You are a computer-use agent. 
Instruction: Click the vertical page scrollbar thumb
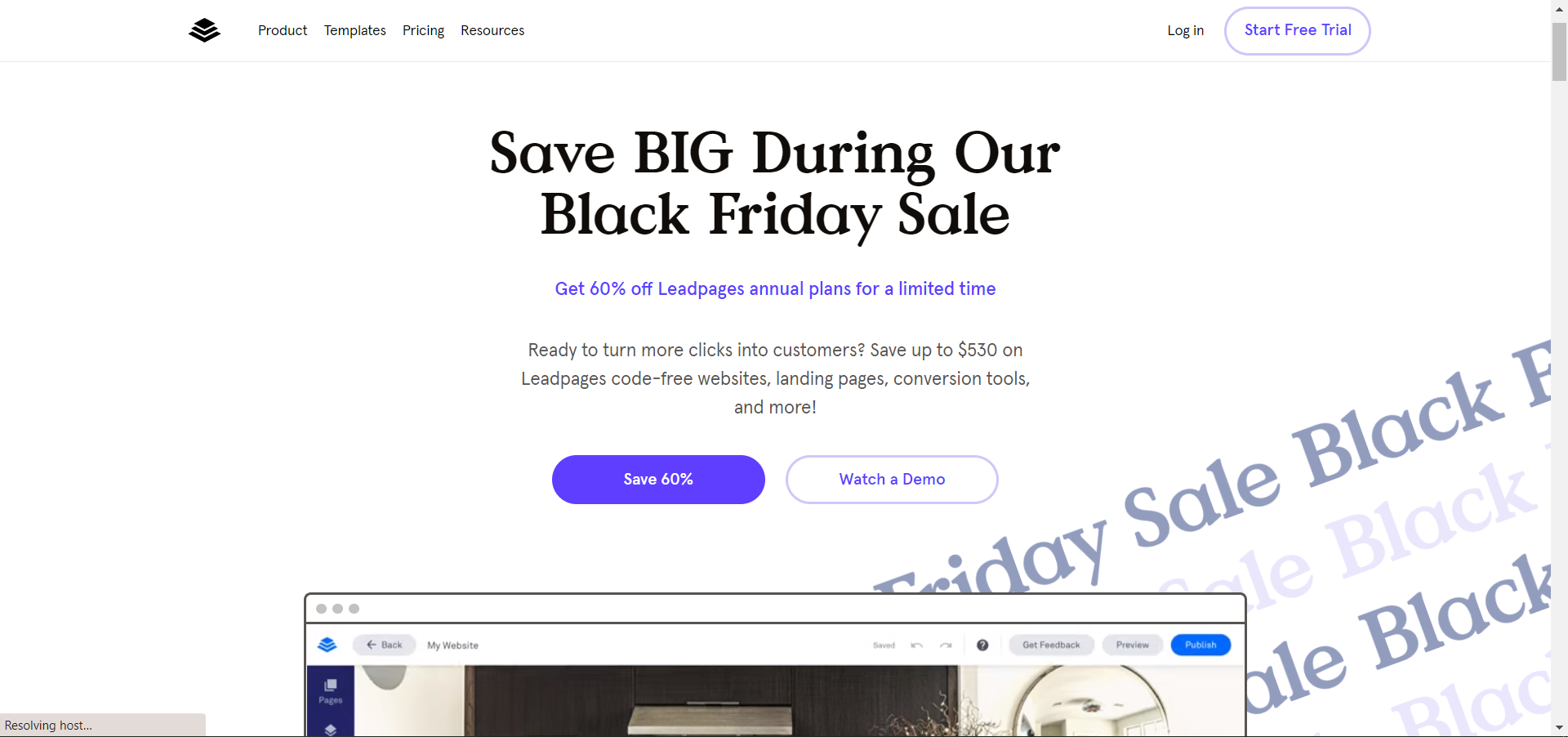pos(1559,51)
